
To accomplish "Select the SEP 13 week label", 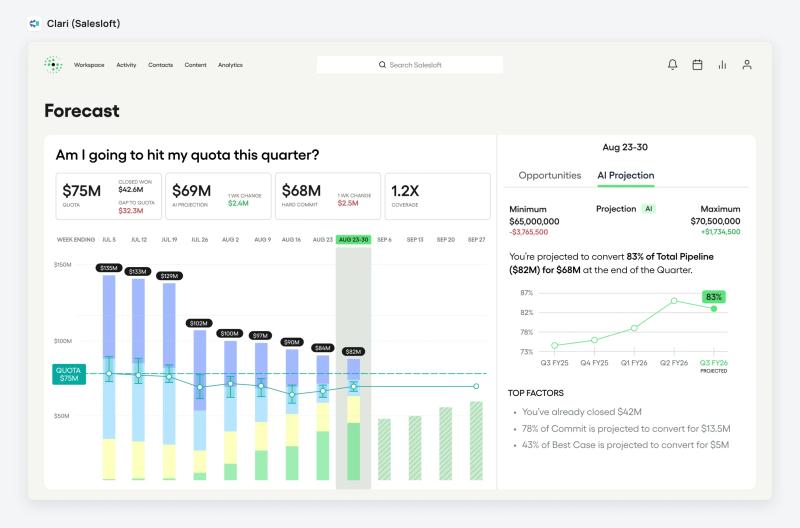I will click(x=415, y=240).
